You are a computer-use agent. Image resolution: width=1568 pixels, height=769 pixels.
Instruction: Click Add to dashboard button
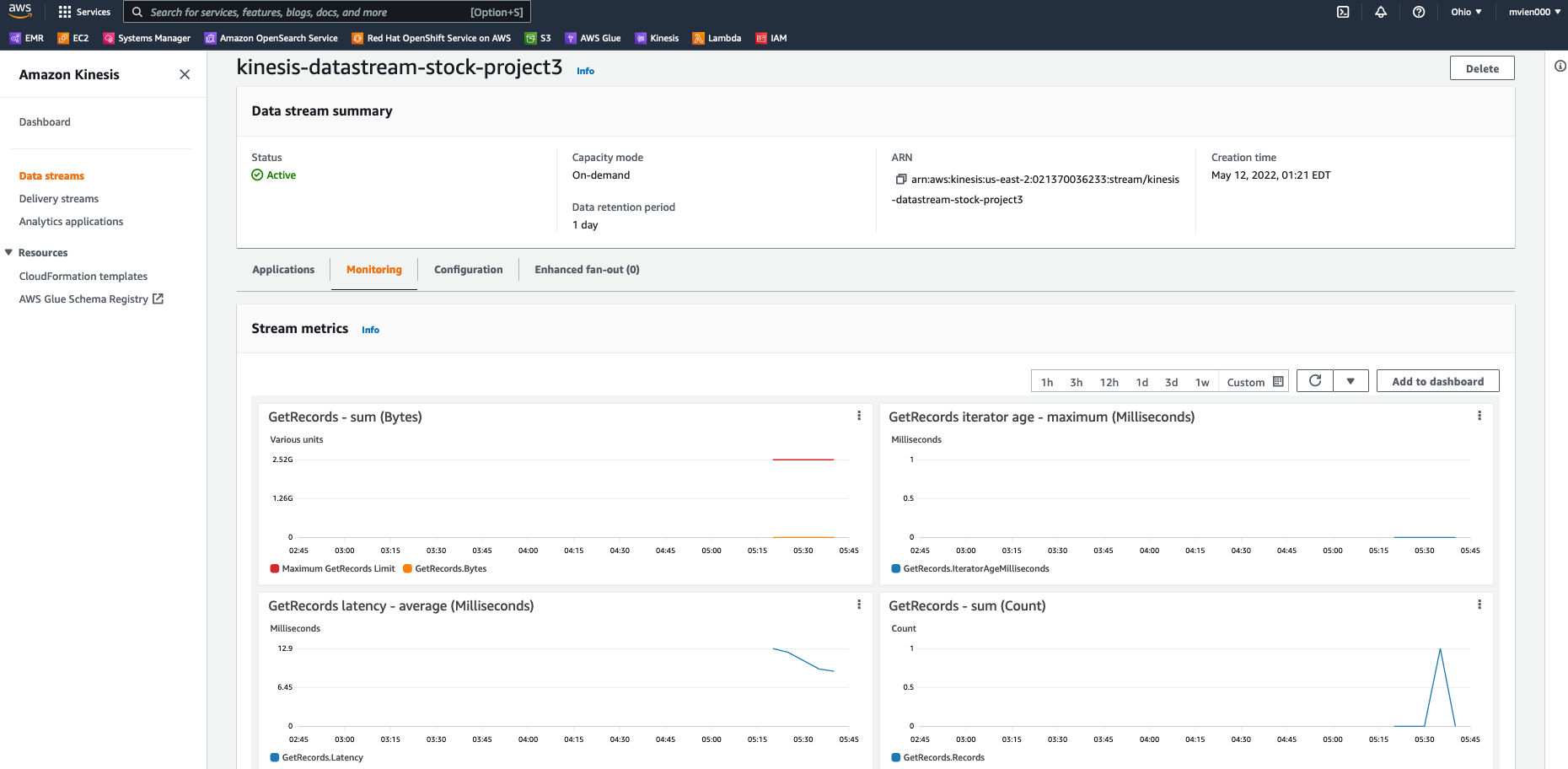pyautogui.click(x=1438, y=381)
